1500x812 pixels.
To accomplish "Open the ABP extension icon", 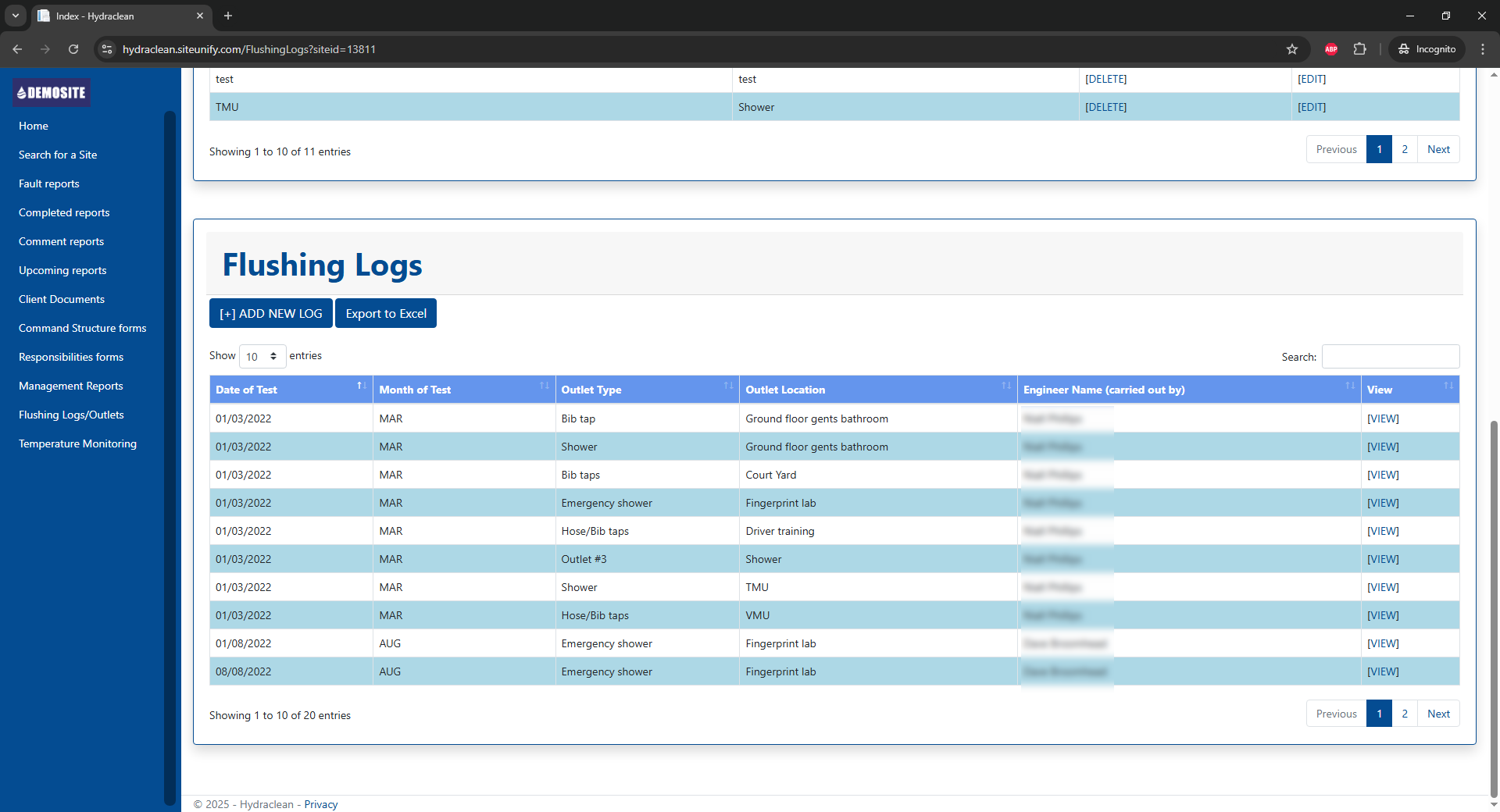I will coord(1331,49).
